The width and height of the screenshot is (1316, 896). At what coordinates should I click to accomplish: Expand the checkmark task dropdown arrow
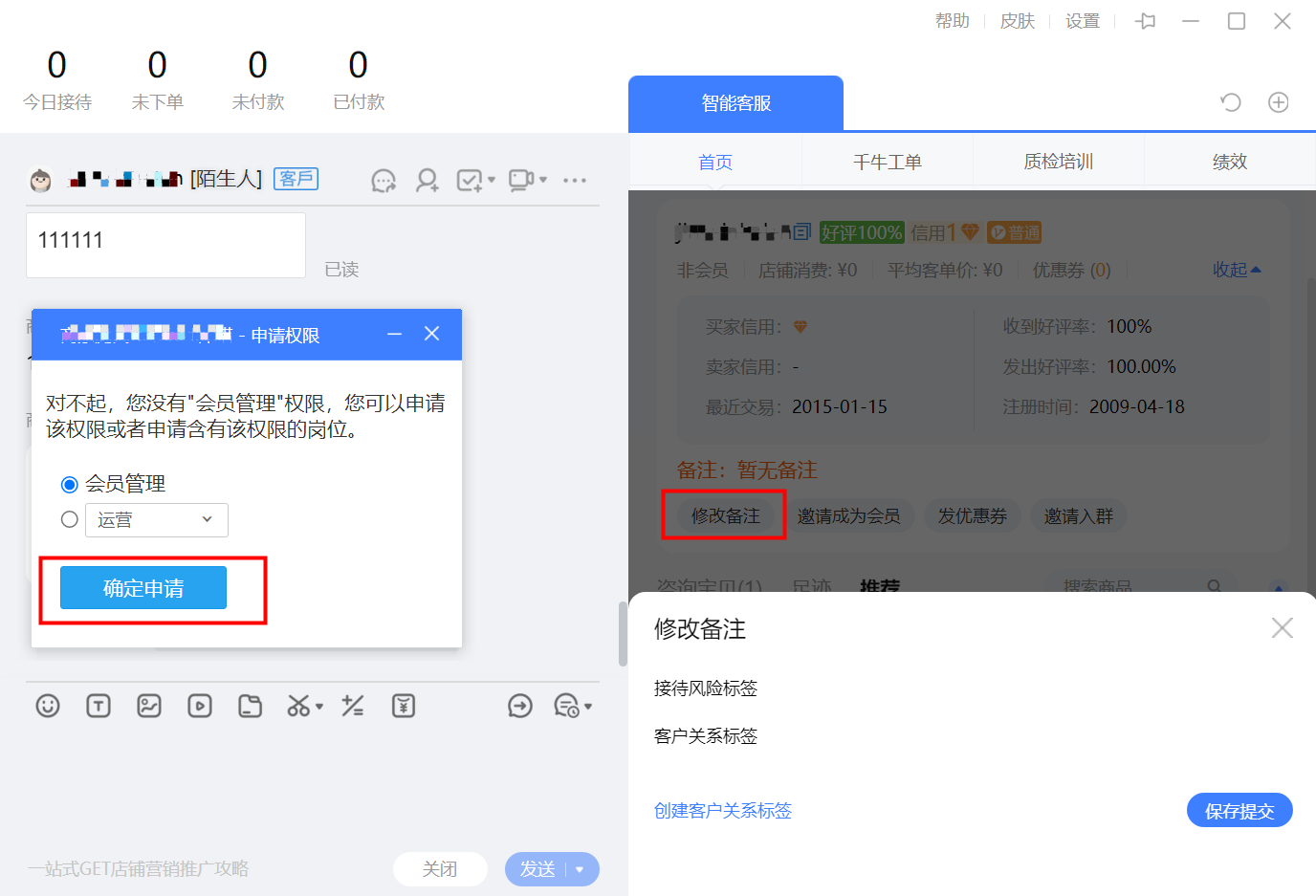tap(491, 180)
